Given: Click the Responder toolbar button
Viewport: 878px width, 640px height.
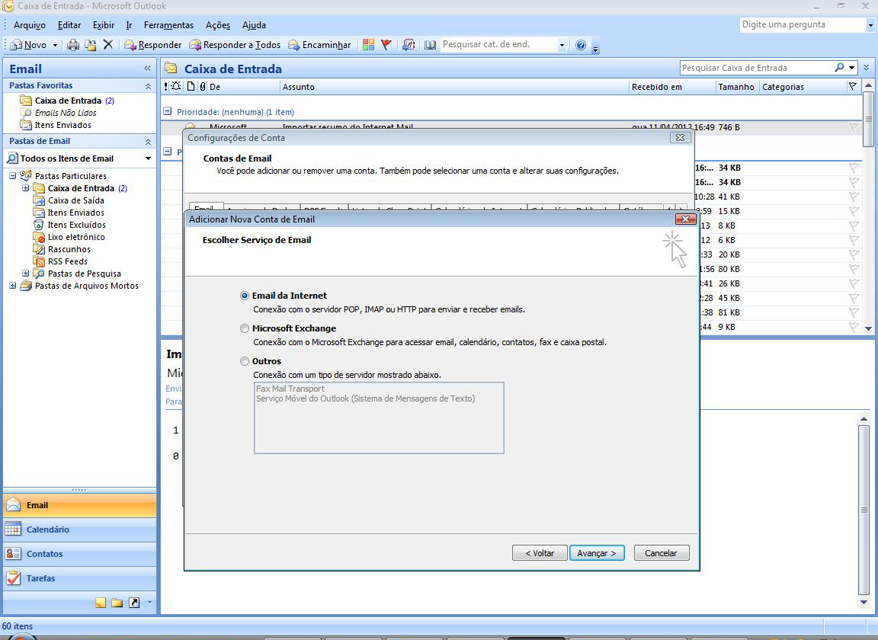Looking at the screenshot, I should [153, 45].
